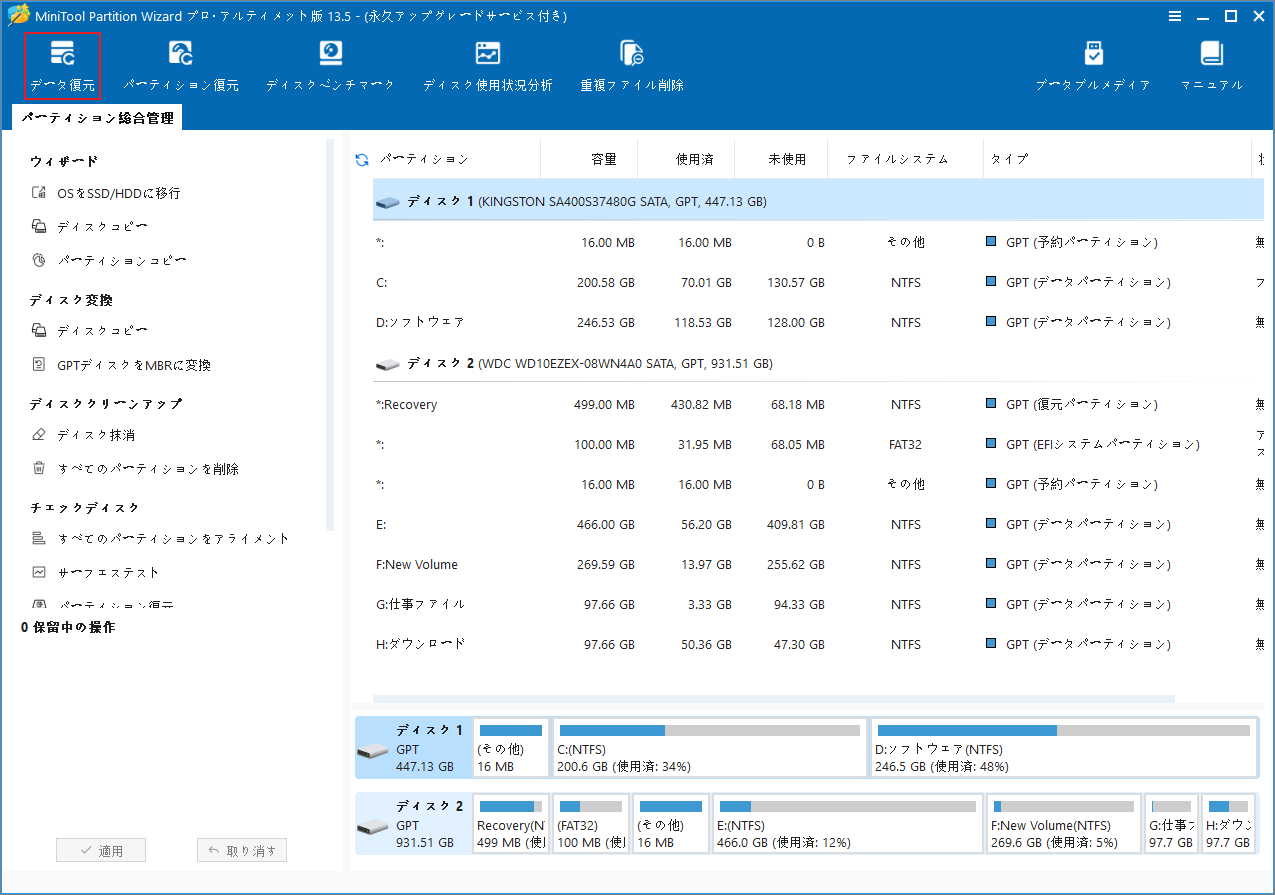Screen dimensions: 1275x895
Task: Open the hamburger application menu
Action: [1172, 16]
